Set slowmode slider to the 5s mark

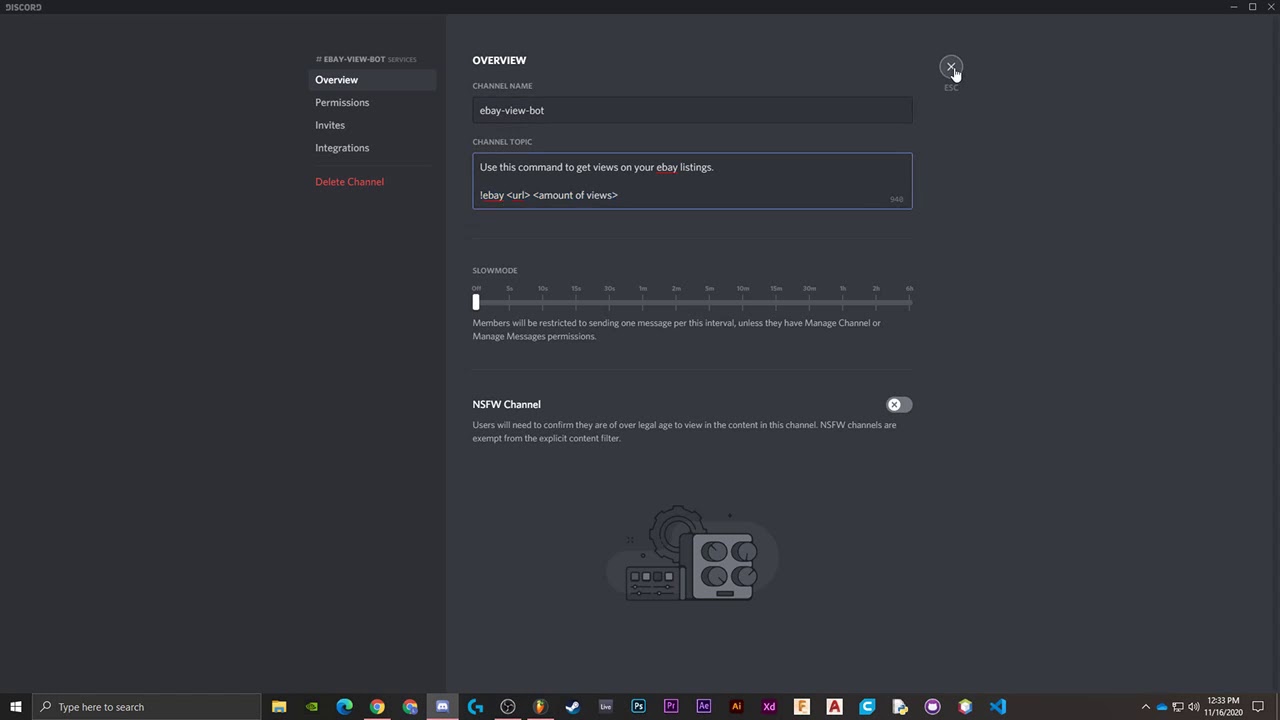[509, 301]
